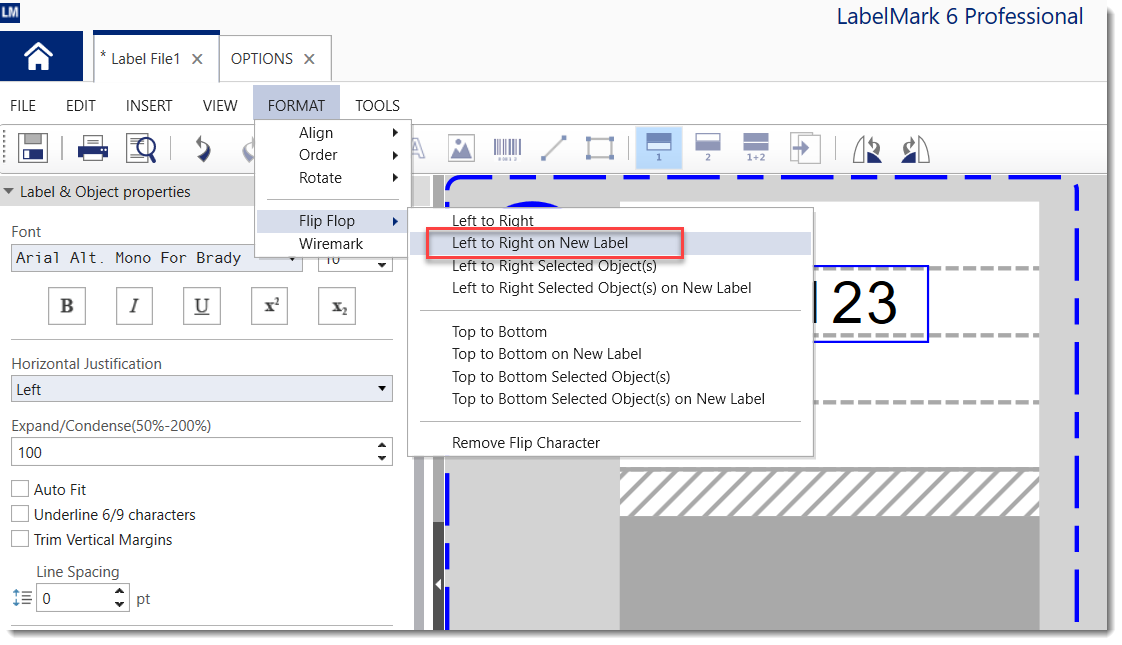Open the Horizontal Justification dropdown
This screenshot has width=1122, height=645.
pos(201,389)
